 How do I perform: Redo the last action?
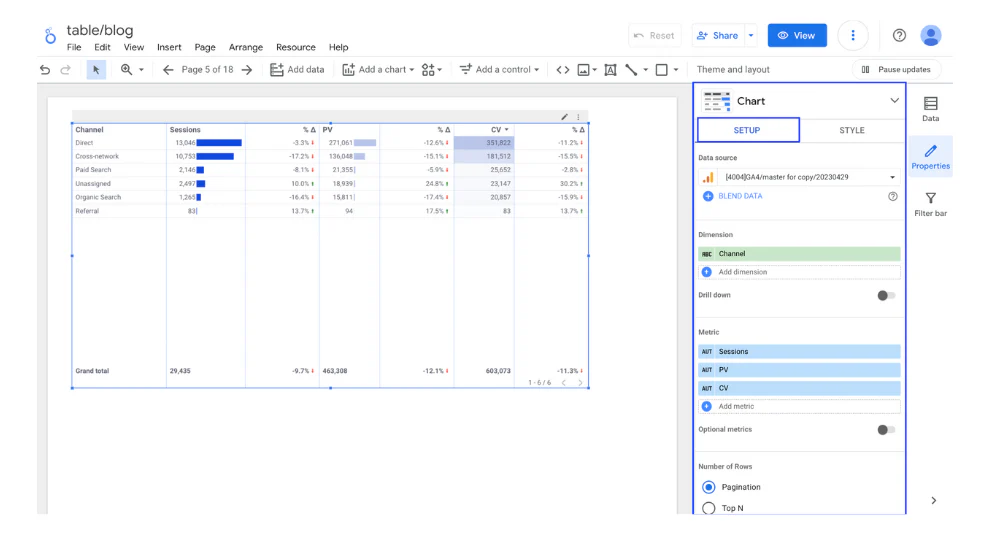click(x=65, y=69)
